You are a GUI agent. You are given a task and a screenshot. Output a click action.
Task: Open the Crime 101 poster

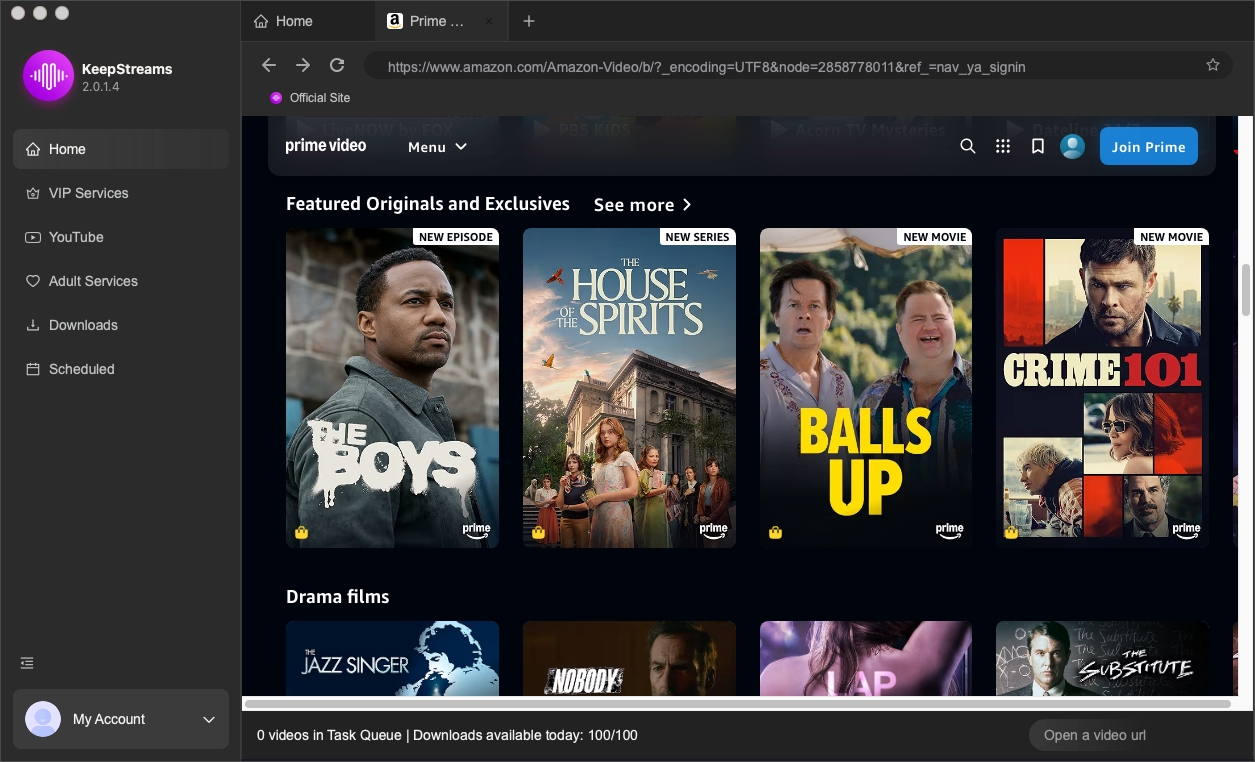click(1102, 388)
